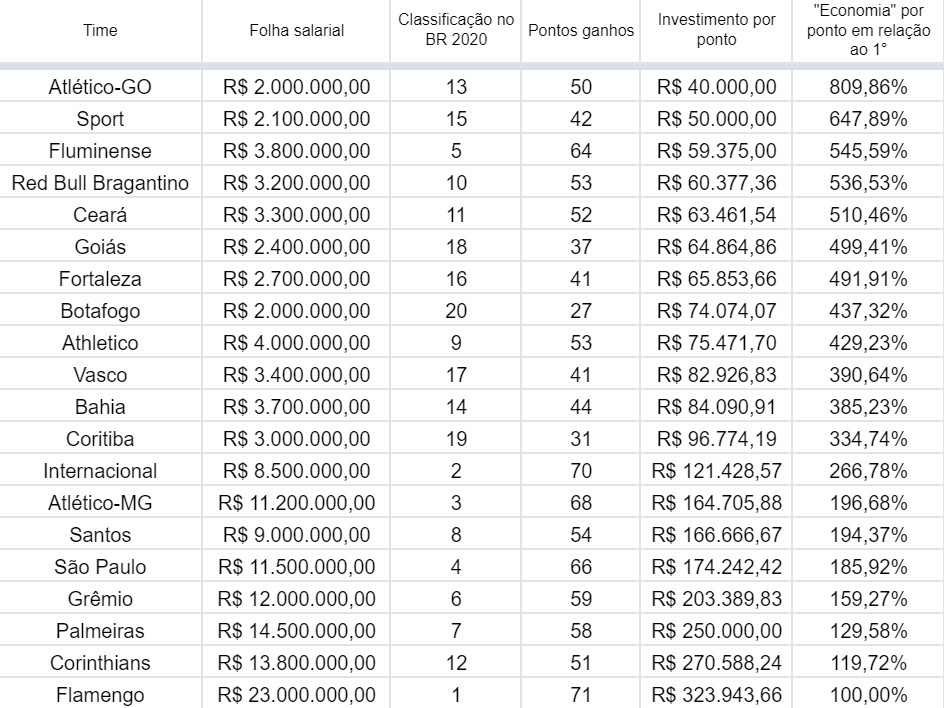Click the Investimento por ponto header
The width and height of the screenshot is (944, 708).
point(716,30)
